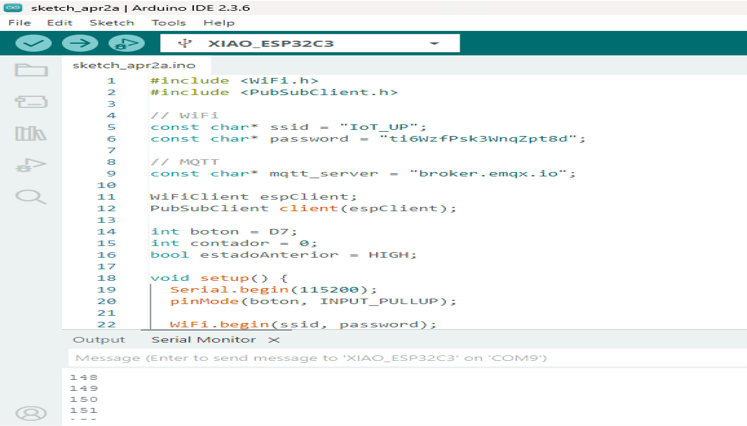The image size is (747, 426).
Task: Click the Serial.begin(115200) line
Action: pos(273,289)
